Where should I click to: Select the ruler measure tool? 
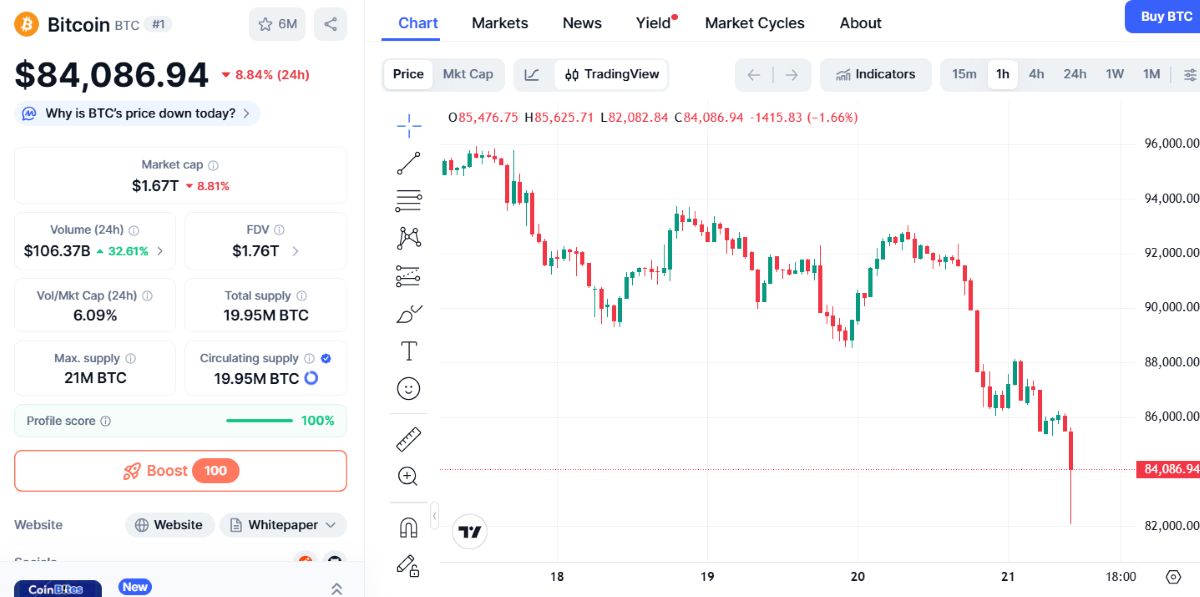(408, 438)
